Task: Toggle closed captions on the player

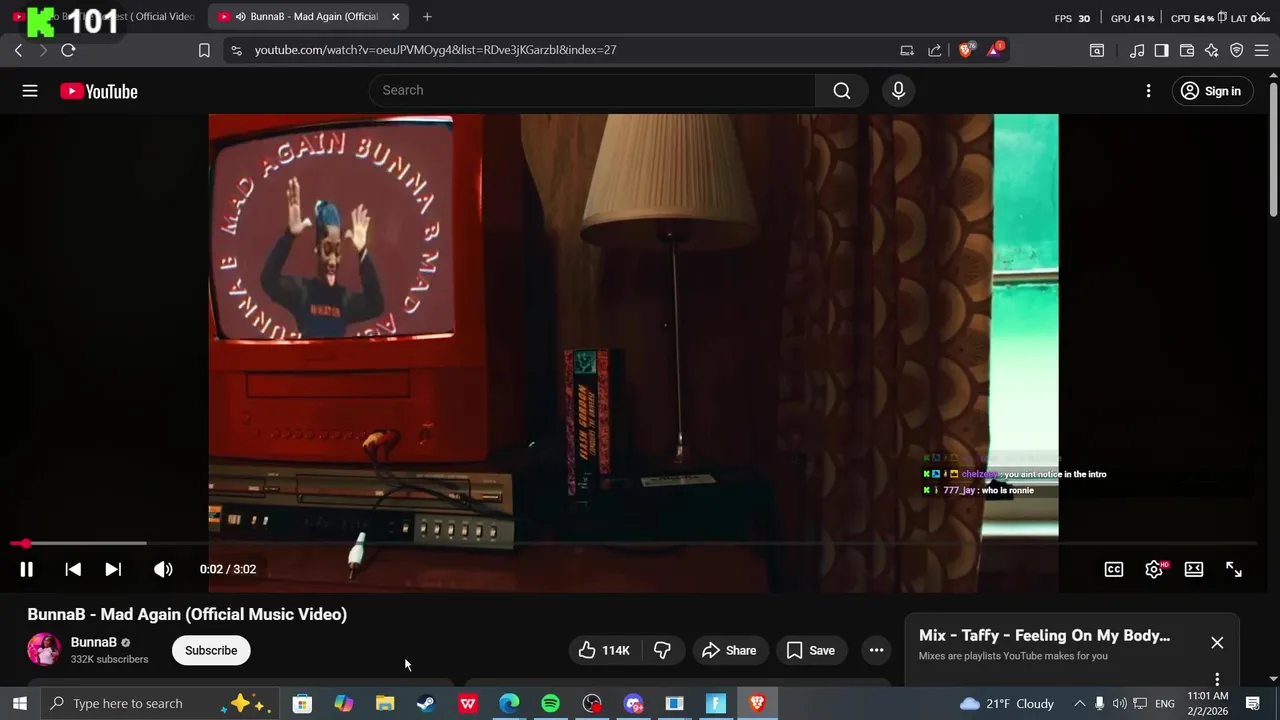Action: [x=1113, y=569]
